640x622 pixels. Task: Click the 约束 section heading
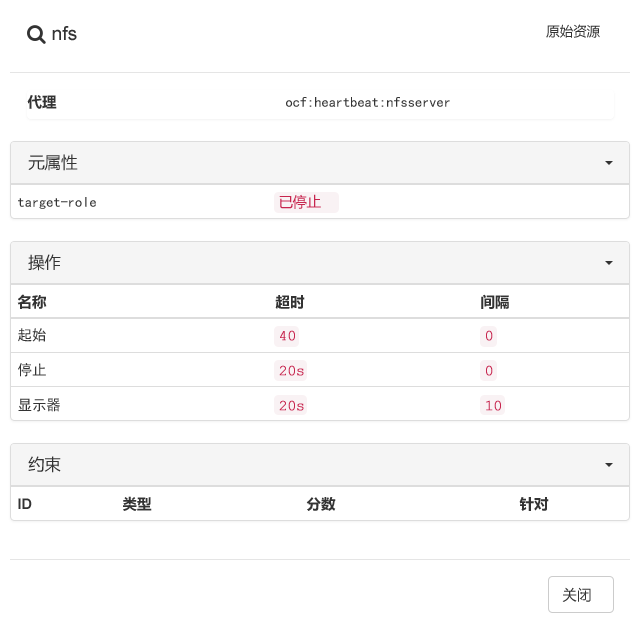coord(44,464)
